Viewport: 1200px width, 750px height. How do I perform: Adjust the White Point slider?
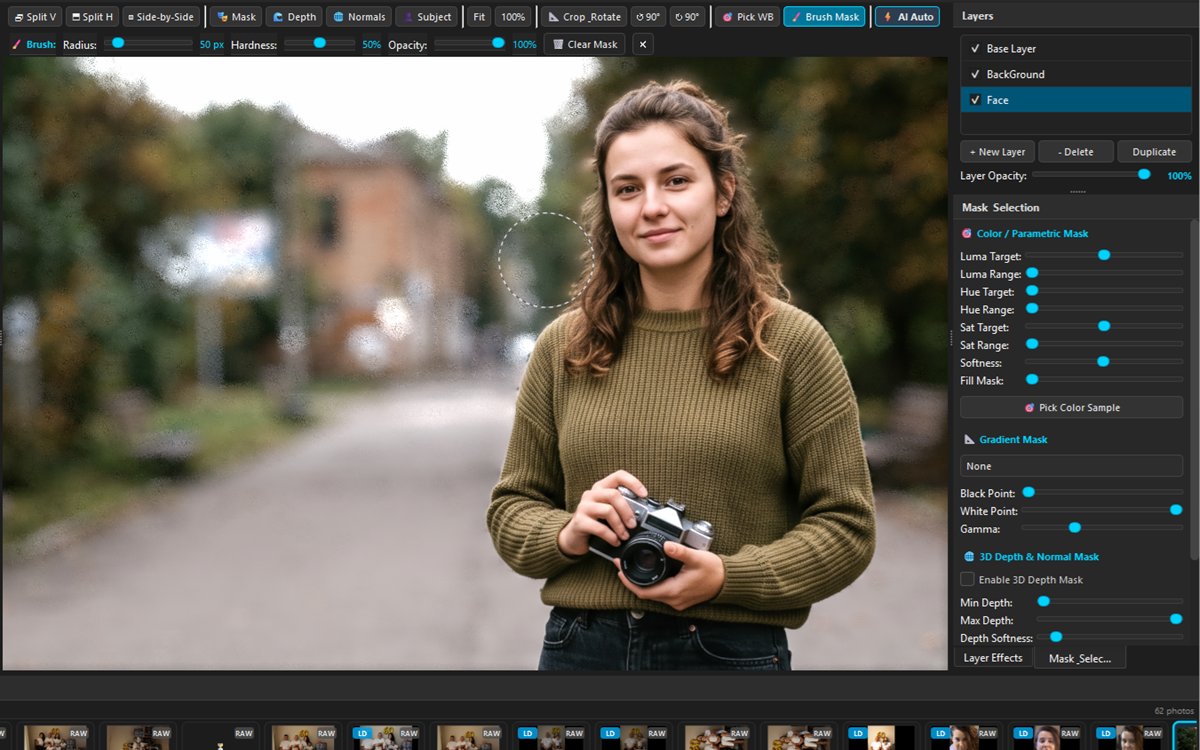pyautogui.click(x=1102, y=511)
